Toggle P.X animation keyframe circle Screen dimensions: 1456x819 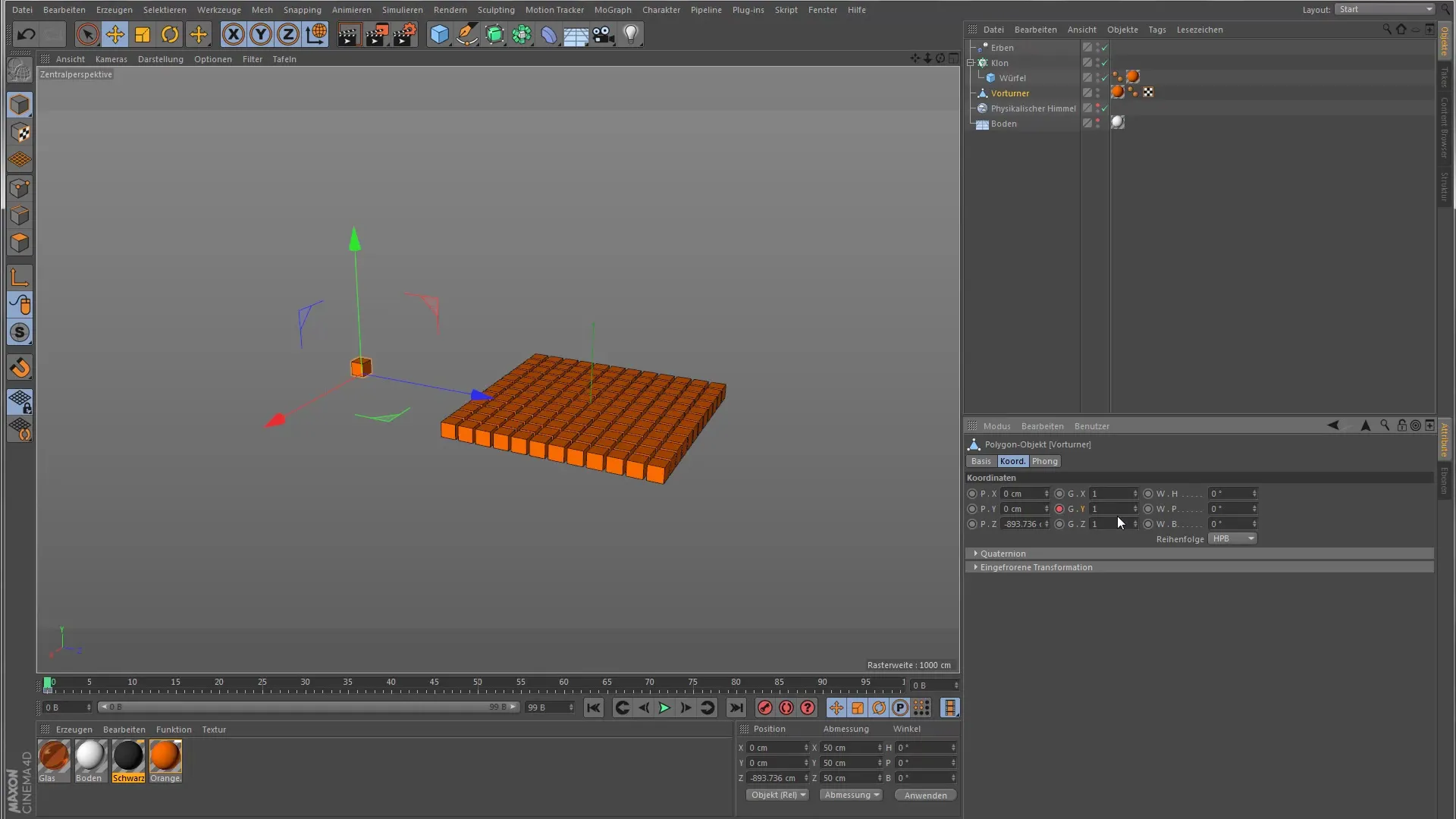(x=972, y=494)
